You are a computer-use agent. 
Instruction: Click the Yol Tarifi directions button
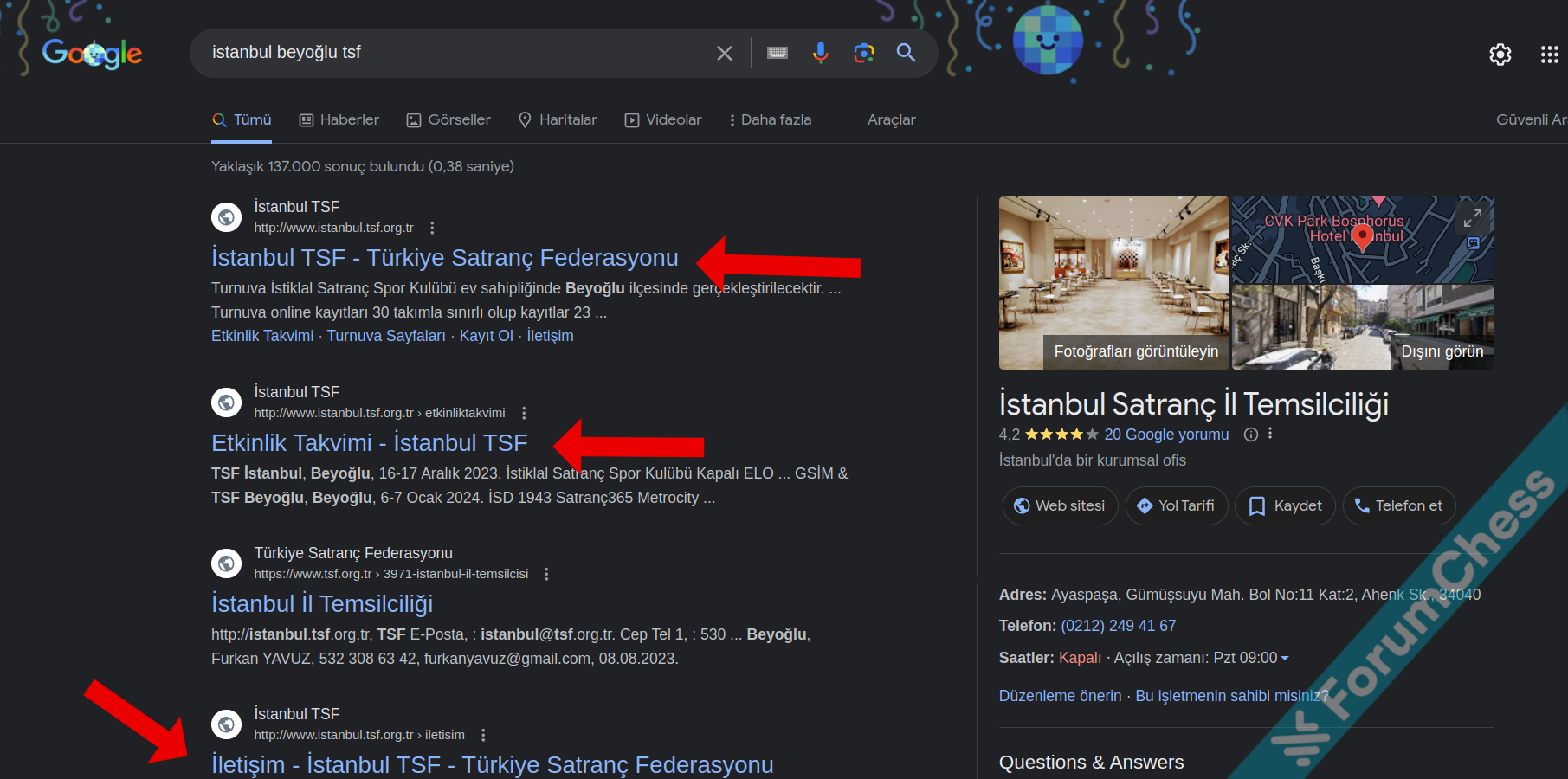click(x=1175, y=505)
